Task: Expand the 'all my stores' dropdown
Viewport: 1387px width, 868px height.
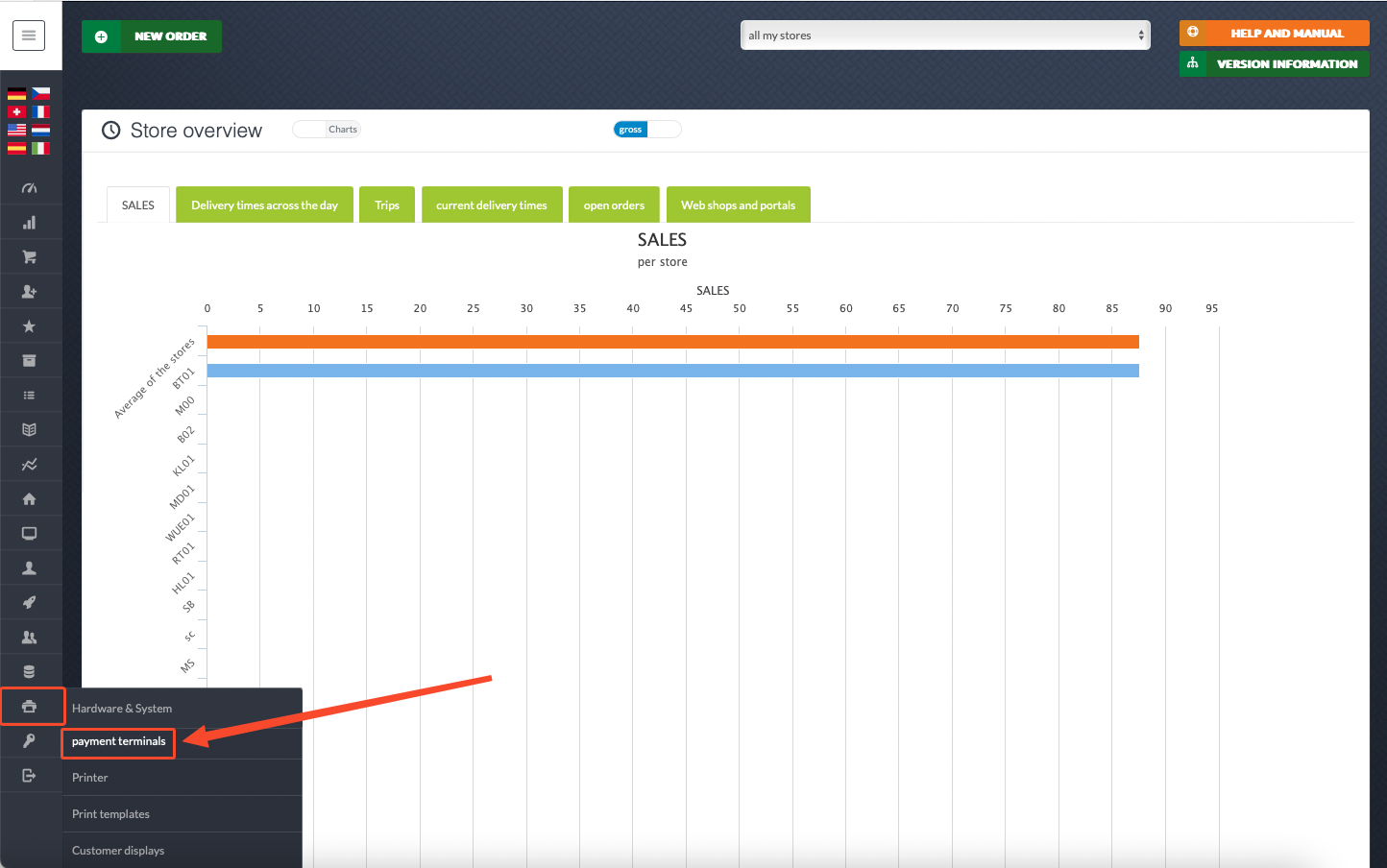Action: pyautogui.click(x=945, y=36)
